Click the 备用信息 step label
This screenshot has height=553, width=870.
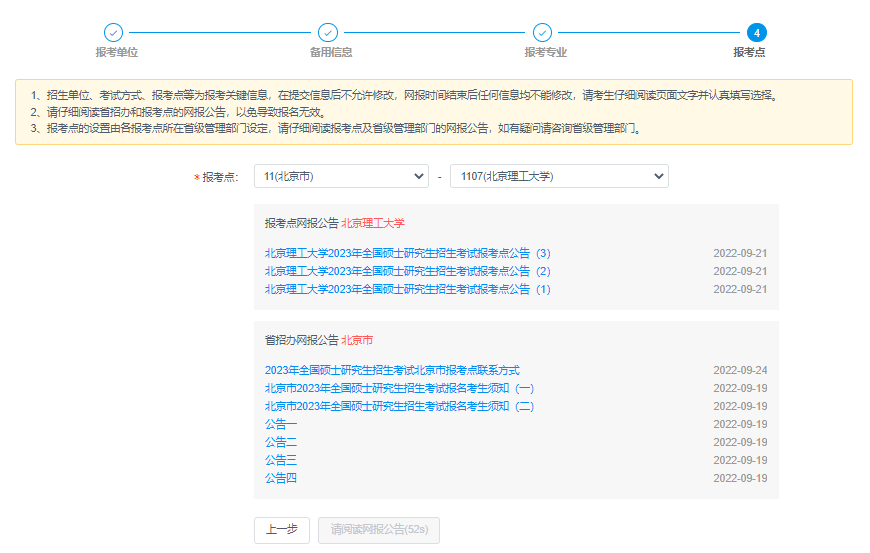click(331, 52)
